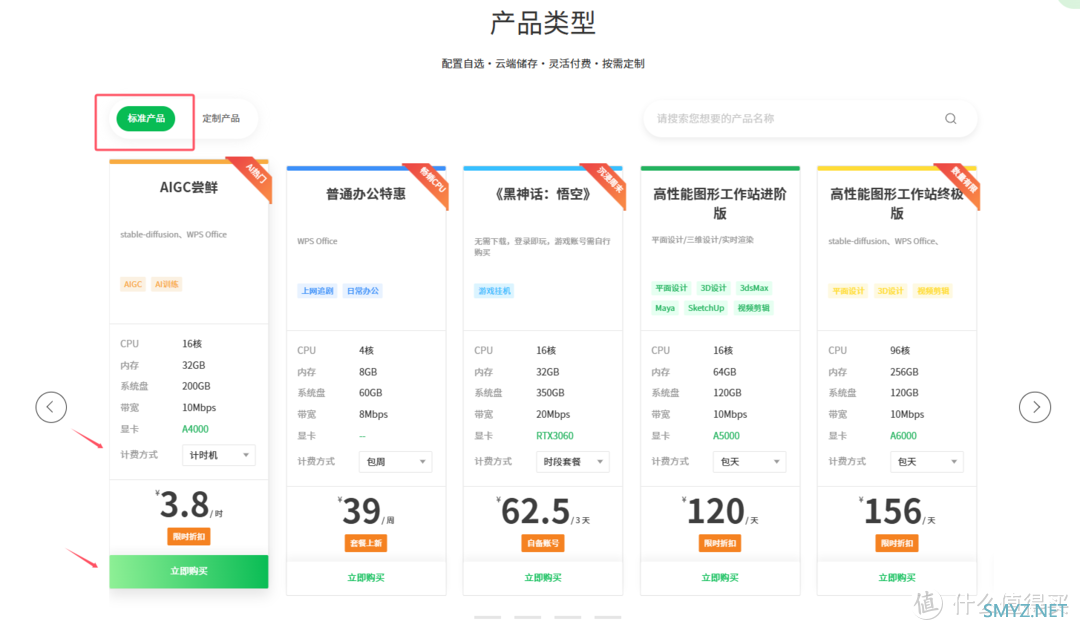This screenshot has height=630, width=1080.
Task: Click the first carousel page indicator
Action: 488,617
